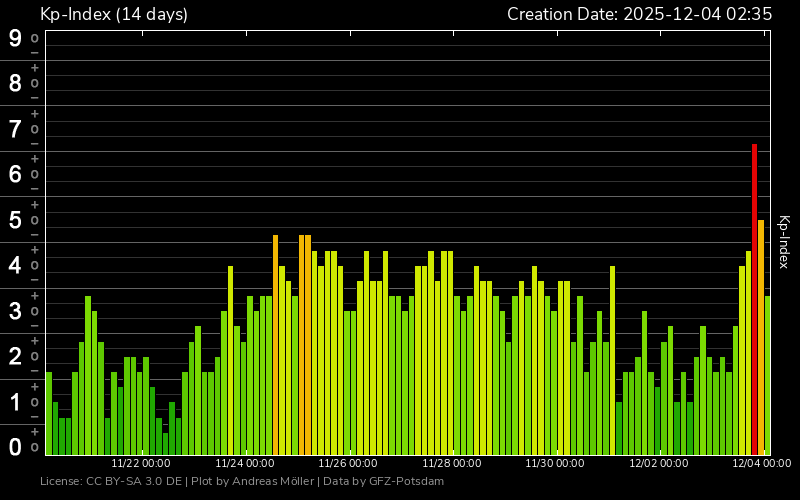
Task: Click the 11/28 00:00 axis label
Action: [x=451, y=463]
